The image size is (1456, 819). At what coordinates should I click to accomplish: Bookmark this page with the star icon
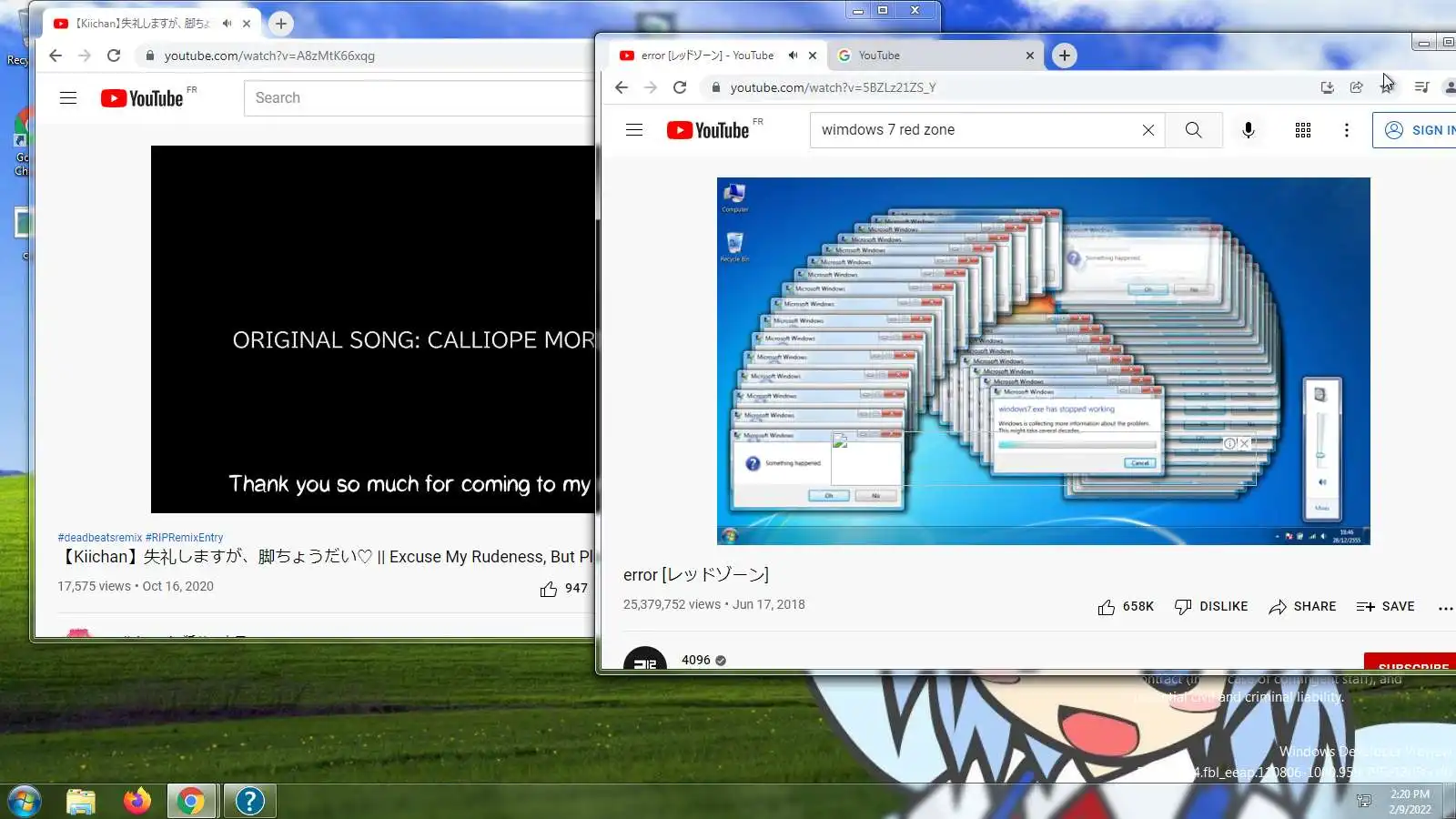(x=1386, y=87)
